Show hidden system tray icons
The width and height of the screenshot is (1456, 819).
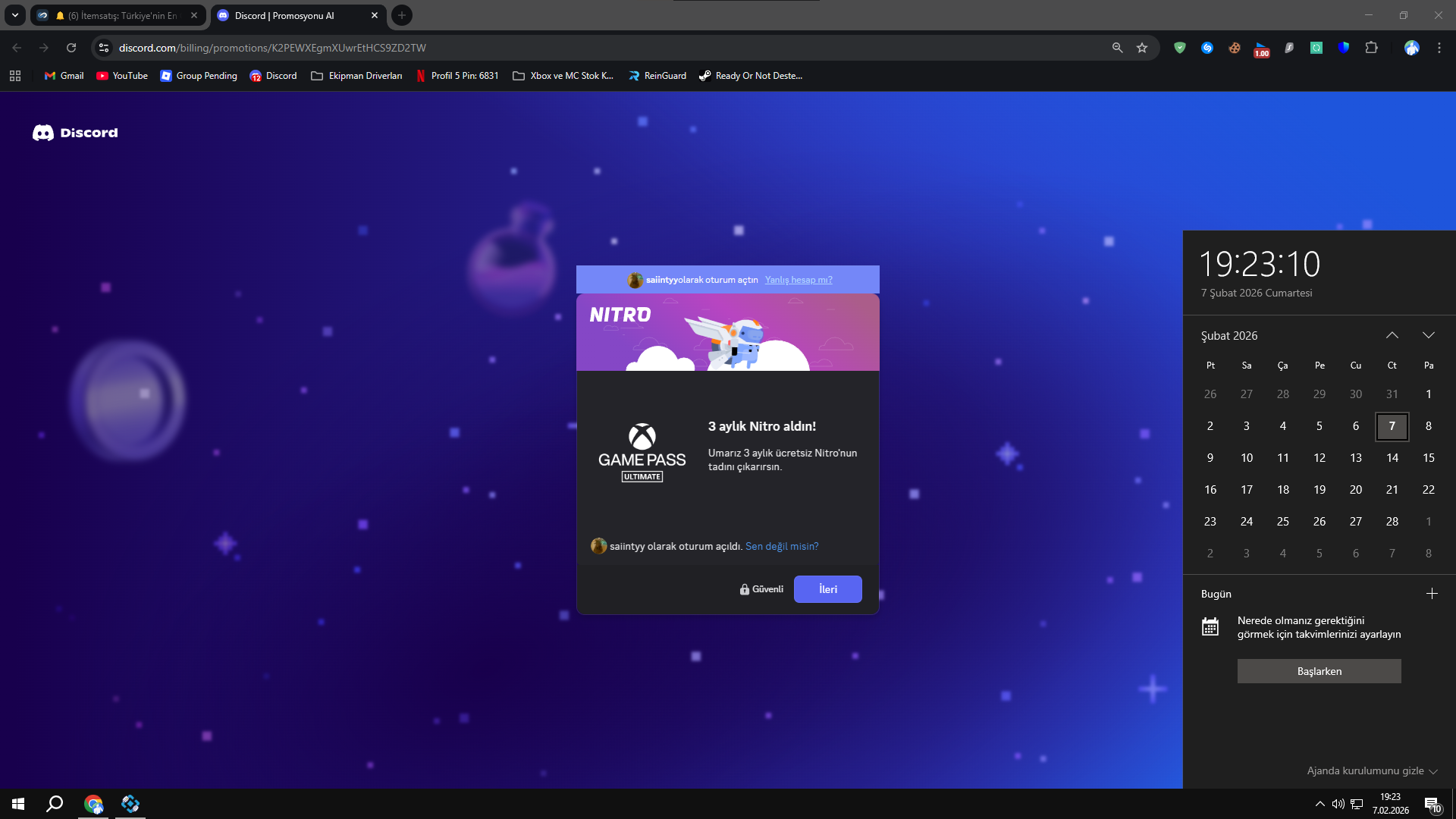(1320, 804)
